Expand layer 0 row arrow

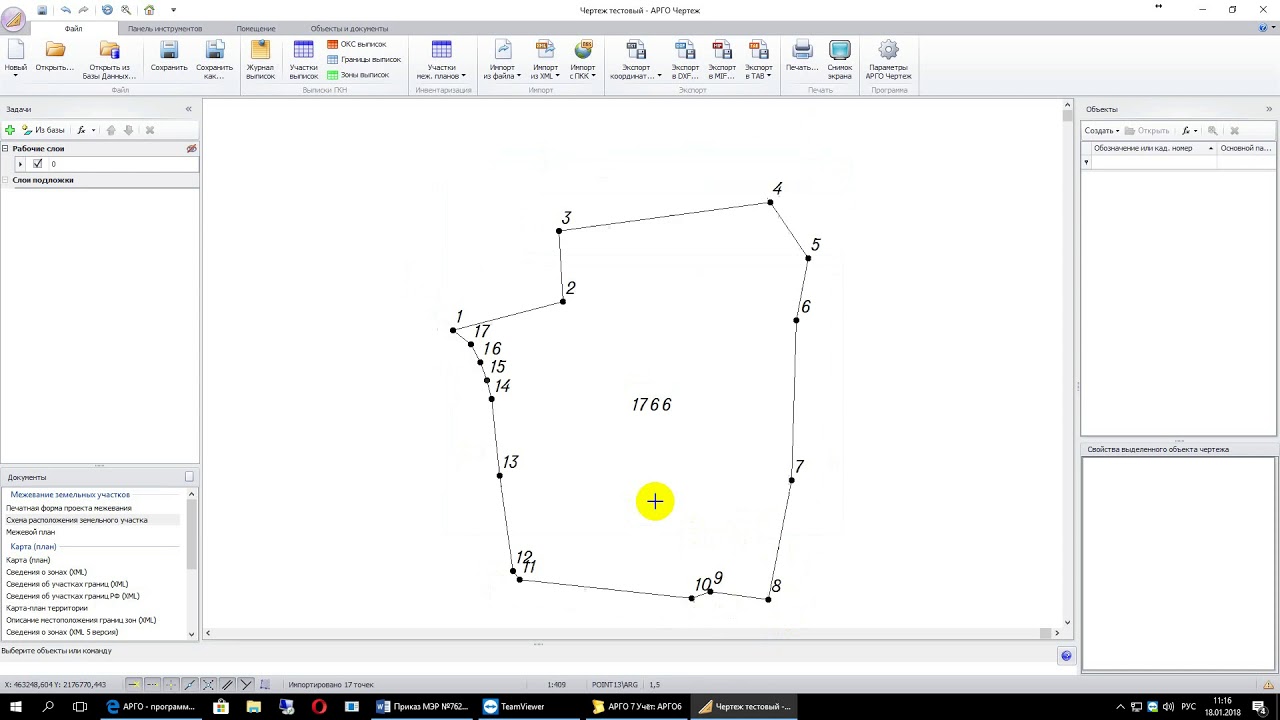coord(20,164)
